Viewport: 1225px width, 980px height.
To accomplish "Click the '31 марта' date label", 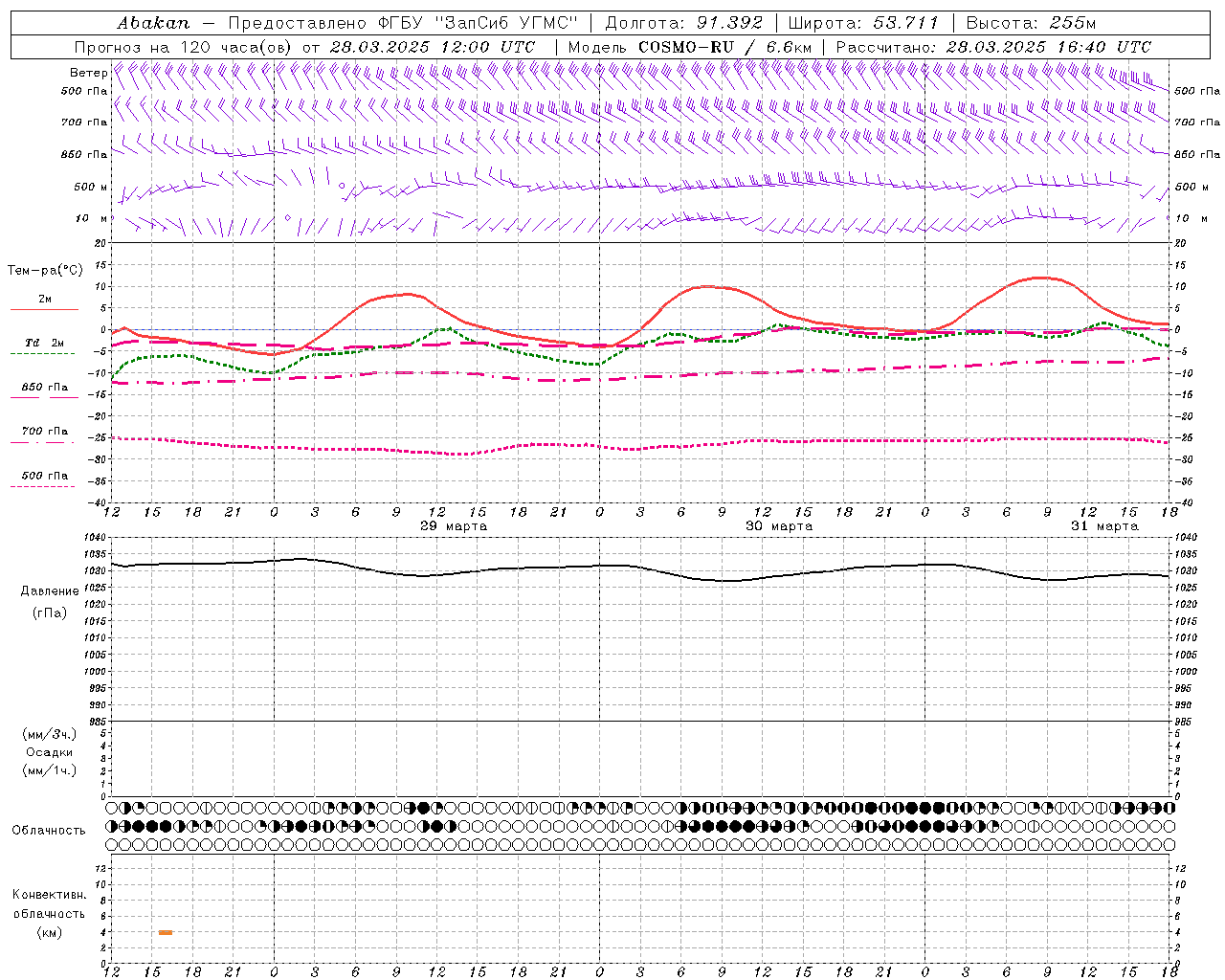I will pyautogui.click(x=1104, y=526).
